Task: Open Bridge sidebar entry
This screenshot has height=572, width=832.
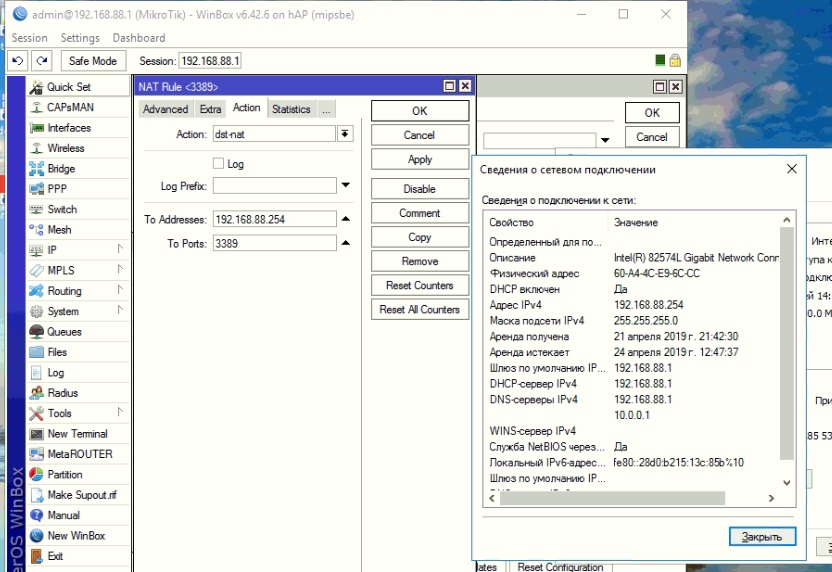Action: pos(79,169)
